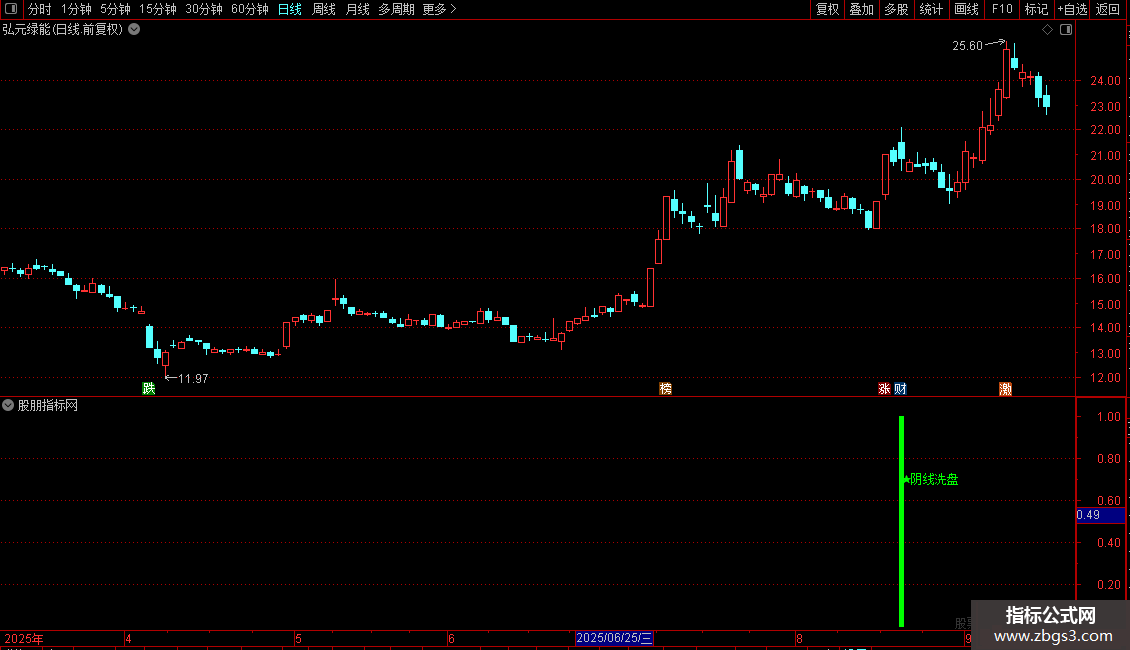Open the 多股 multi-stock view
The image size is (1130, 650).
[896, 9]
